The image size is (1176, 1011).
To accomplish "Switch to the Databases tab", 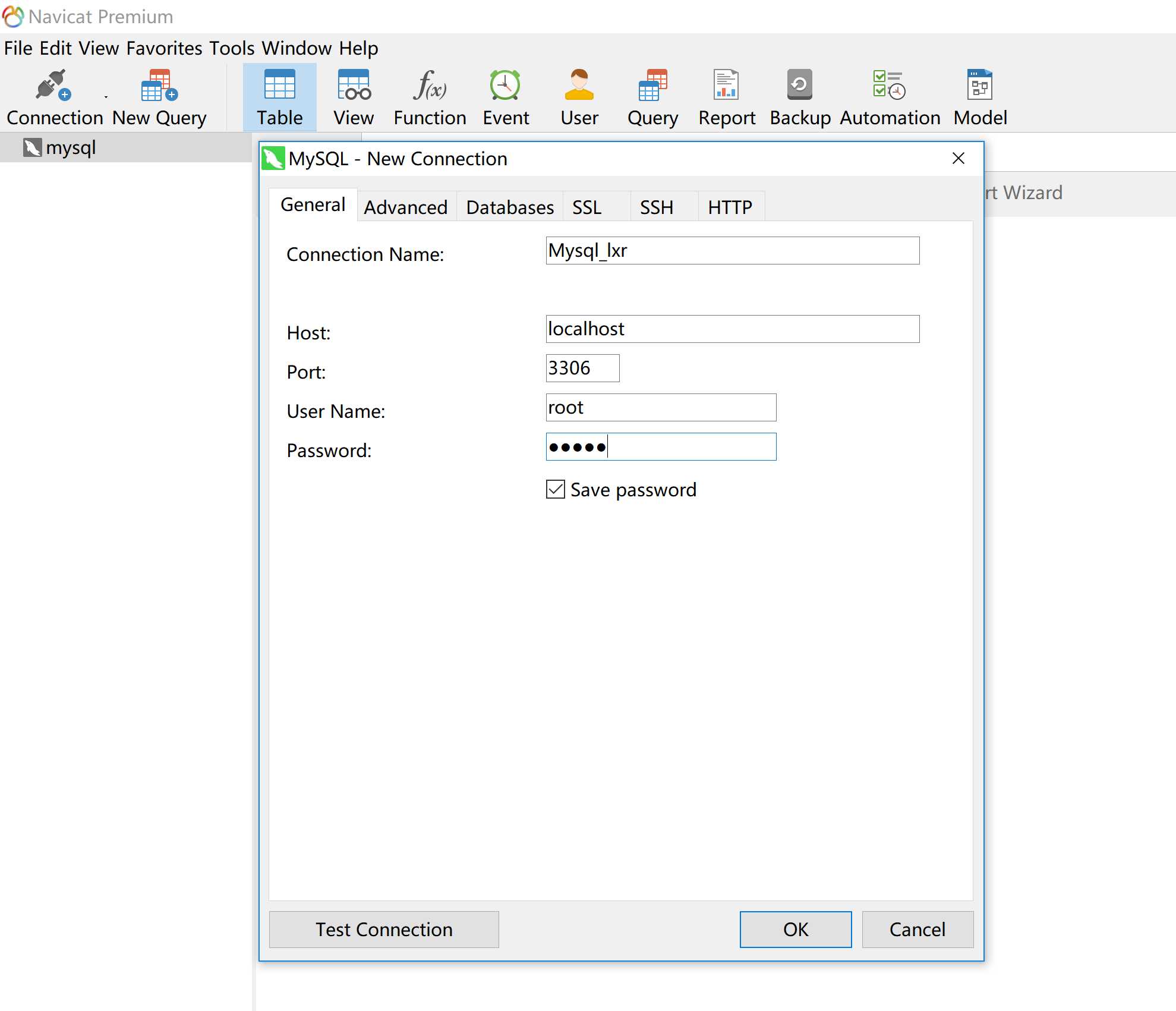I will click(510, 207).
